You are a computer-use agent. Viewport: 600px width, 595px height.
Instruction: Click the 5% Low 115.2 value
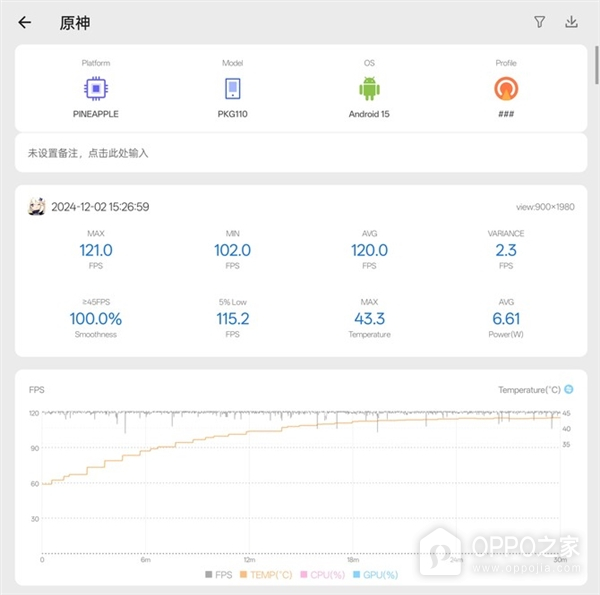pyautogui.click(x=232, y=319)
